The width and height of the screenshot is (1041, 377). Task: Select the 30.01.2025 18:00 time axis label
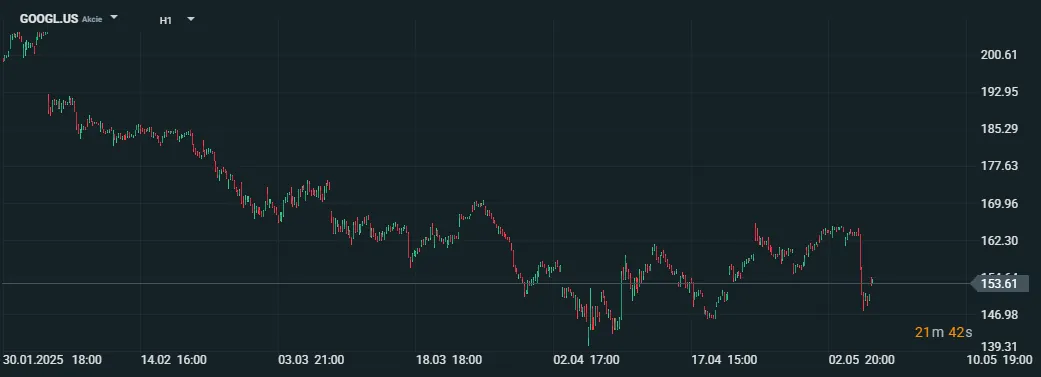tap(52, 360)
